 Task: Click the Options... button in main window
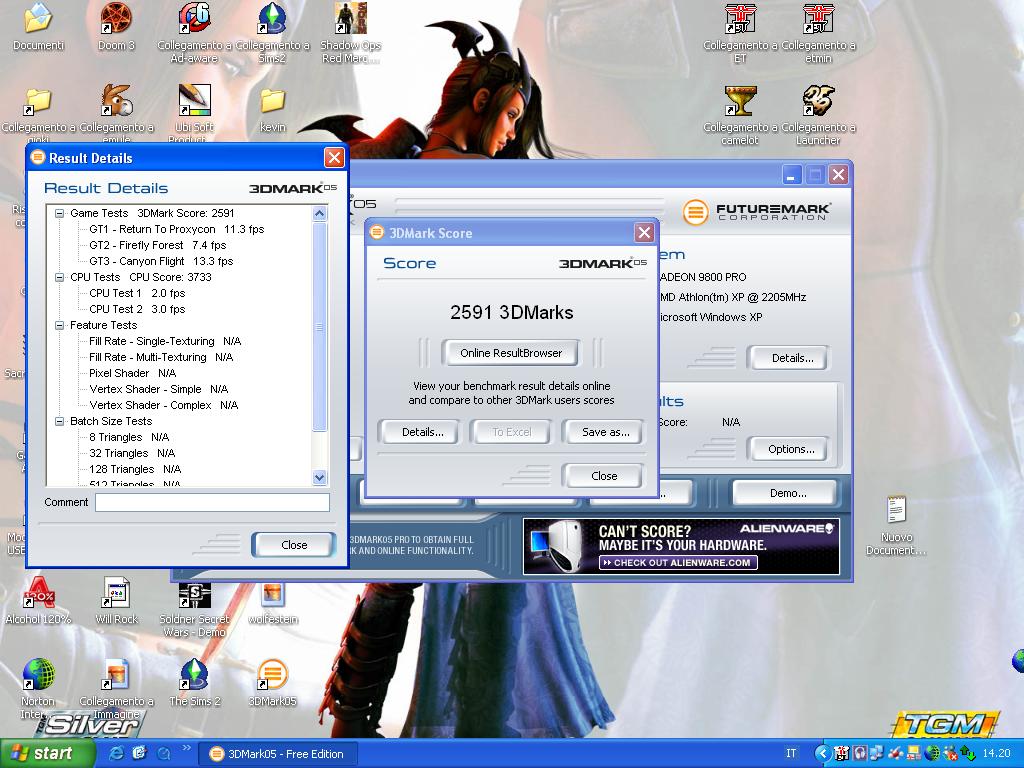[791, 449]
